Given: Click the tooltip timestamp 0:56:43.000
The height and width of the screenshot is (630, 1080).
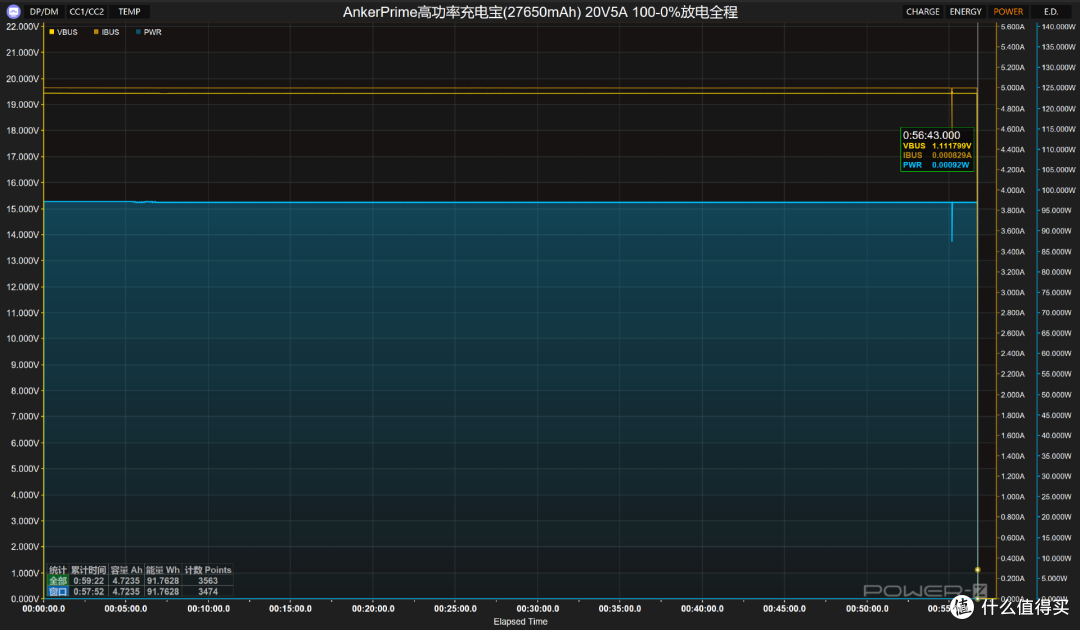Looking at the screenshot, I should [x=931, y=136].
